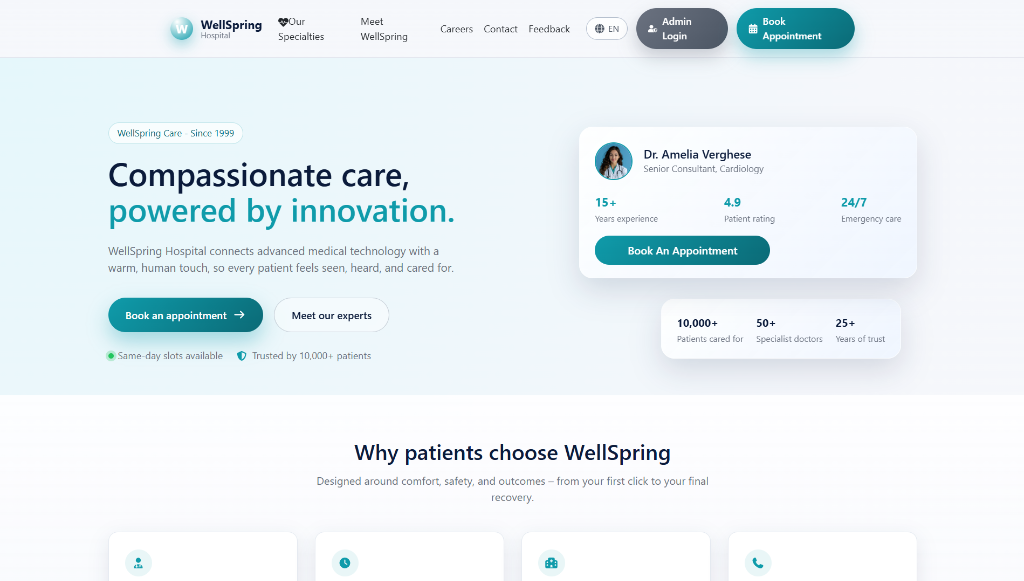Open the Meet WellSpring page
The image size is (1024, 581).
383,28
